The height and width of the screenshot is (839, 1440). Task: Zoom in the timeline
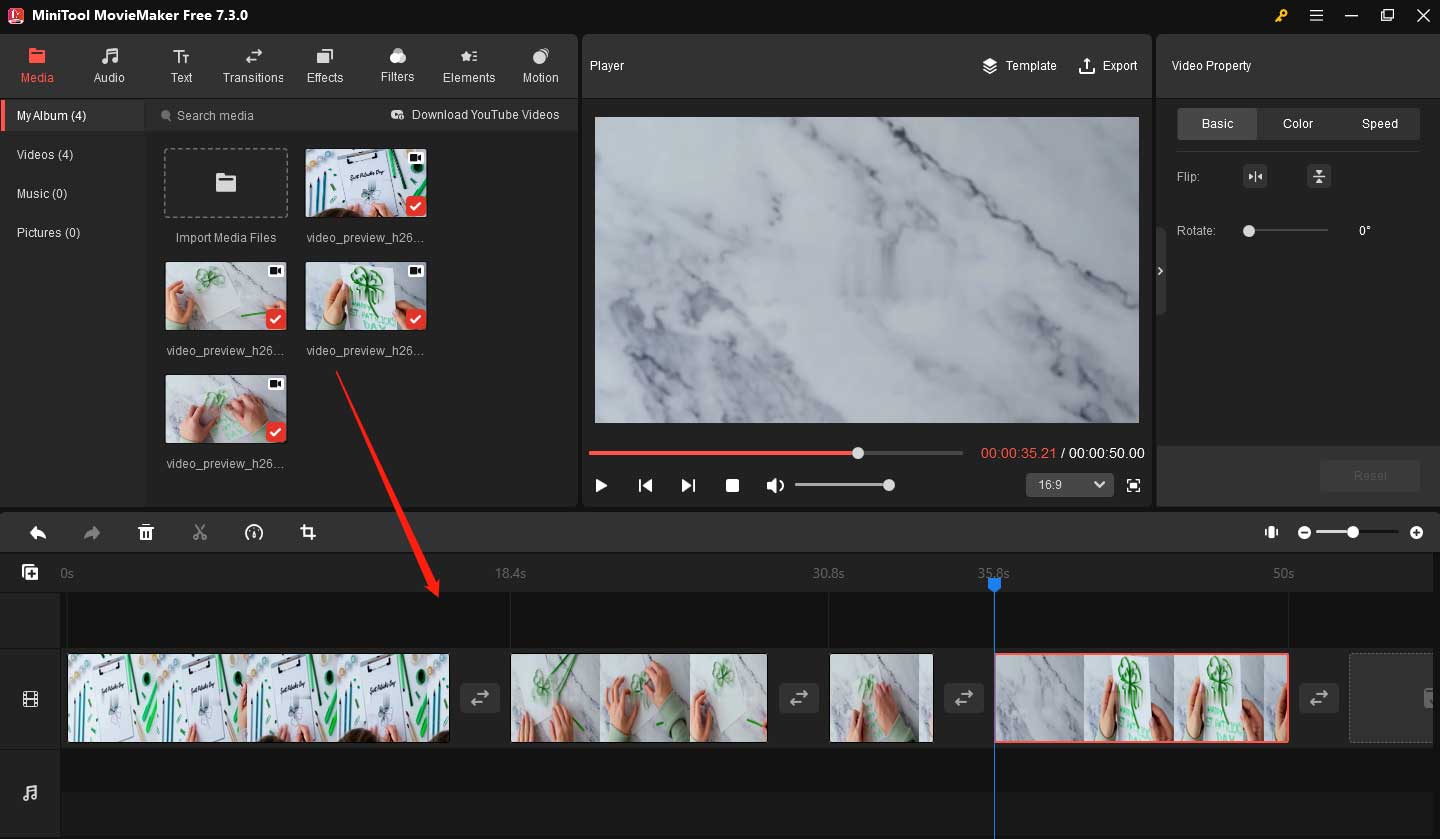1416,533
